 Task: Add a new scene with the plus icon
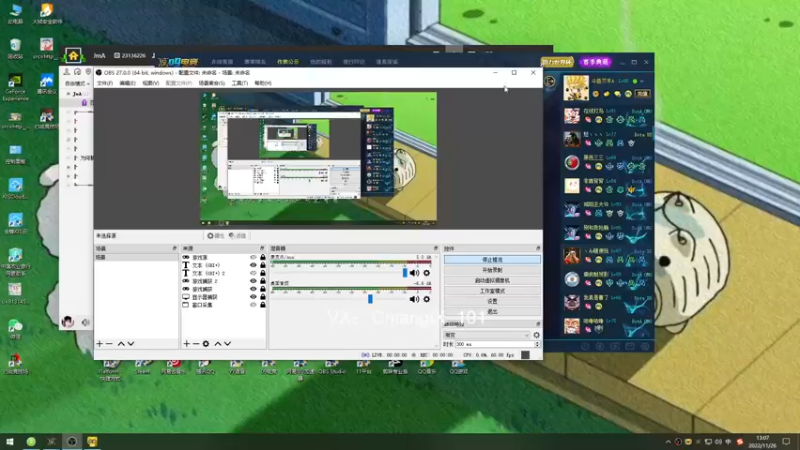tap(99, 344)
